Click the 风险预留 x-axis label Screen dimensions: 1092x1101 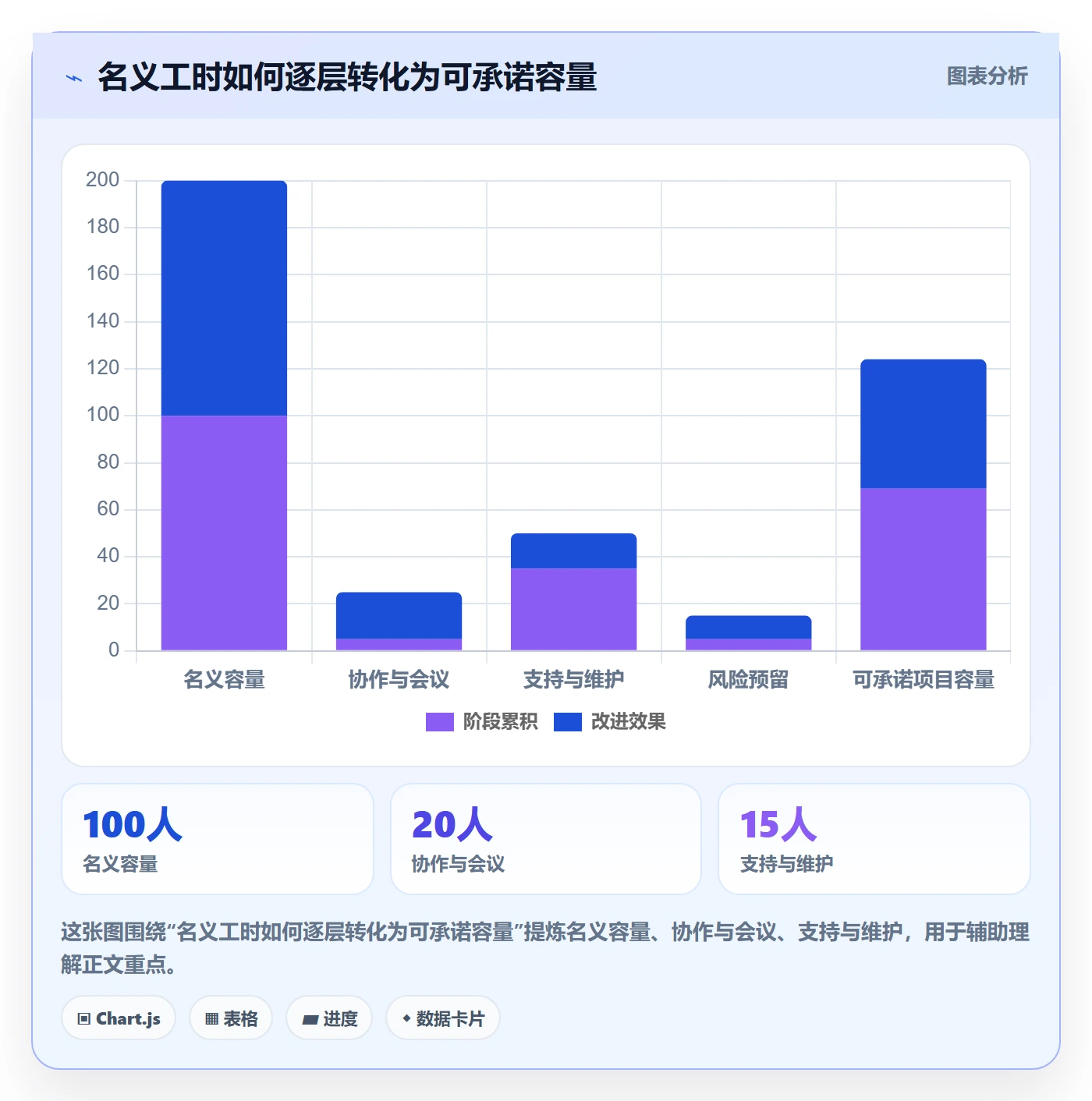748,680
